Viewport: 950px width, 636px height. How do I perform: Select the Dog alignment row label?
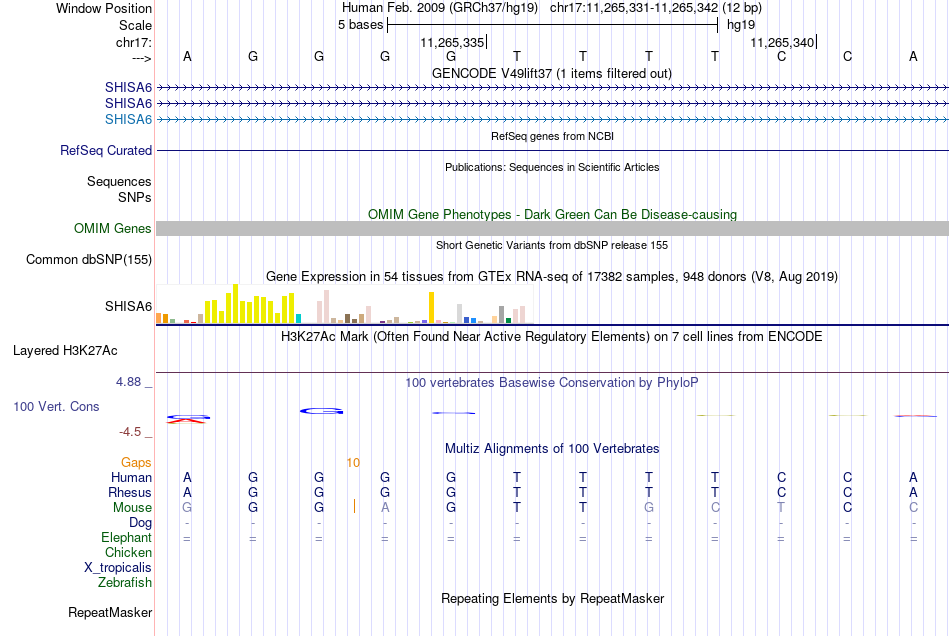(140, 522)
